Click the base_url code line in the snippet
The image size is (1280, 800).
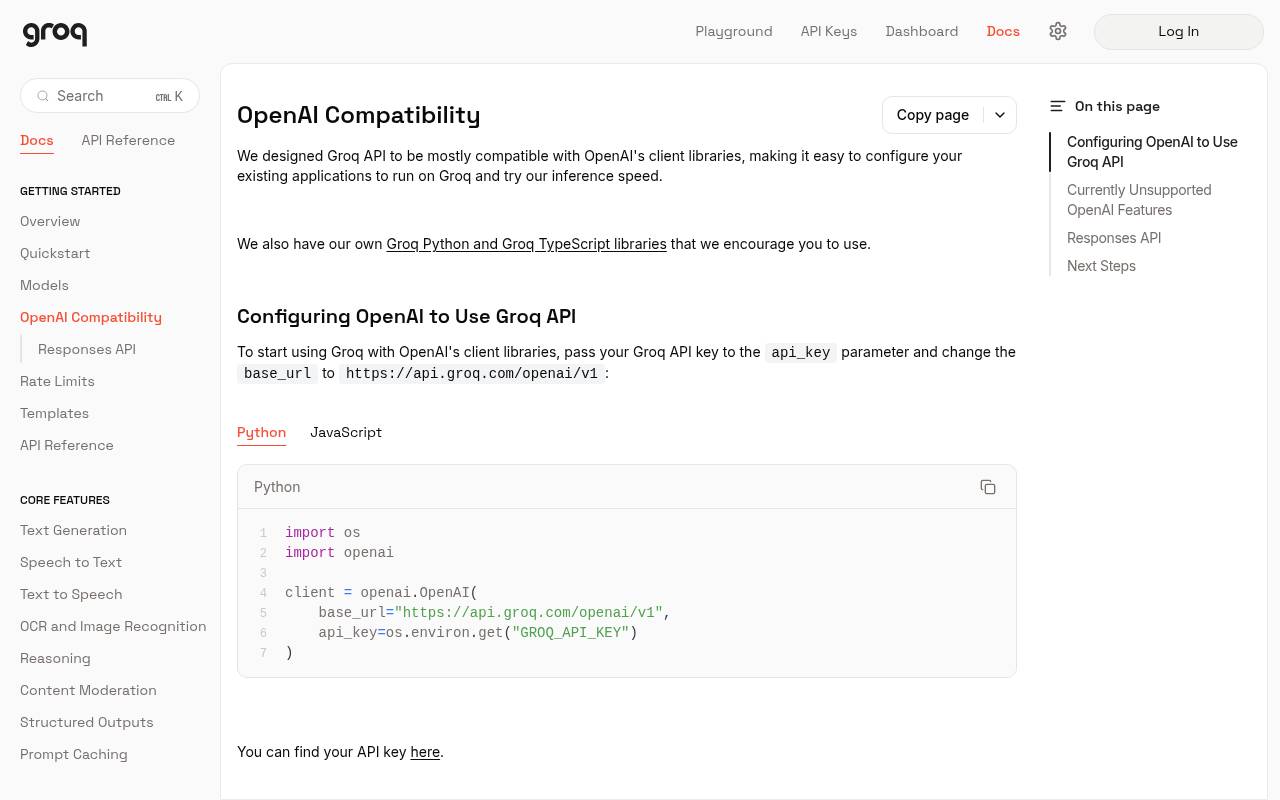click(x=494, y=613)
